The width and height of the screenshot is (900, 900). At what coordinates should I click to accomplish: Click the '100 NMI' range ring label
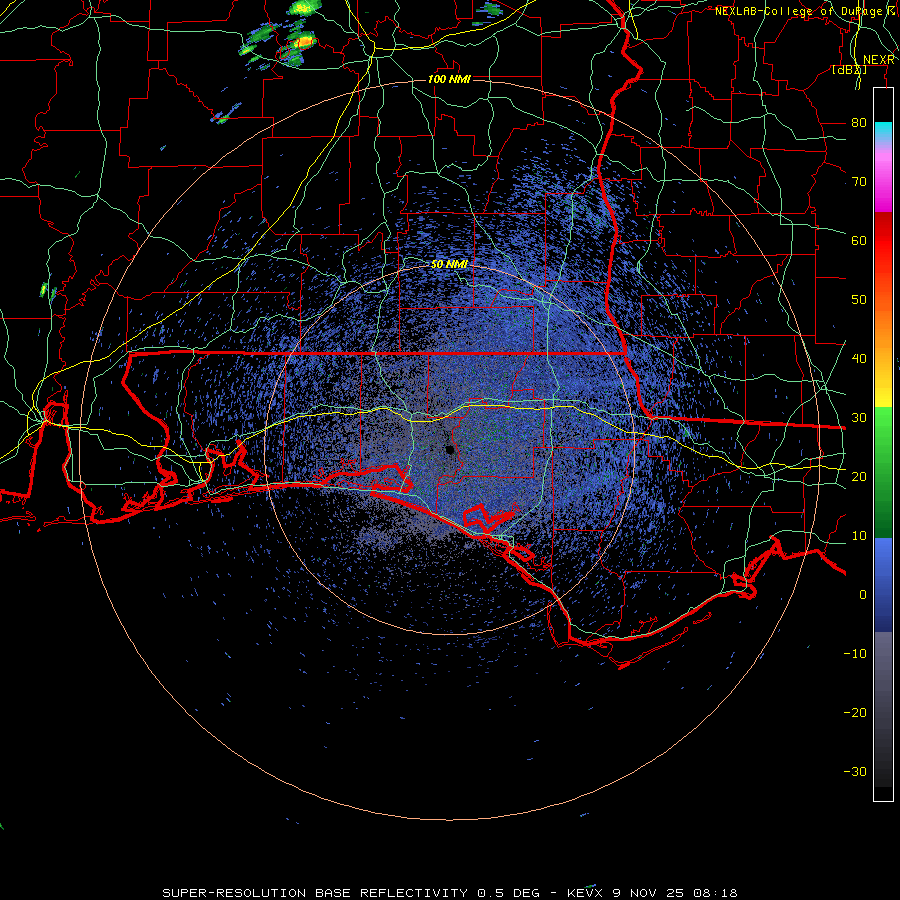pos(449,79)
